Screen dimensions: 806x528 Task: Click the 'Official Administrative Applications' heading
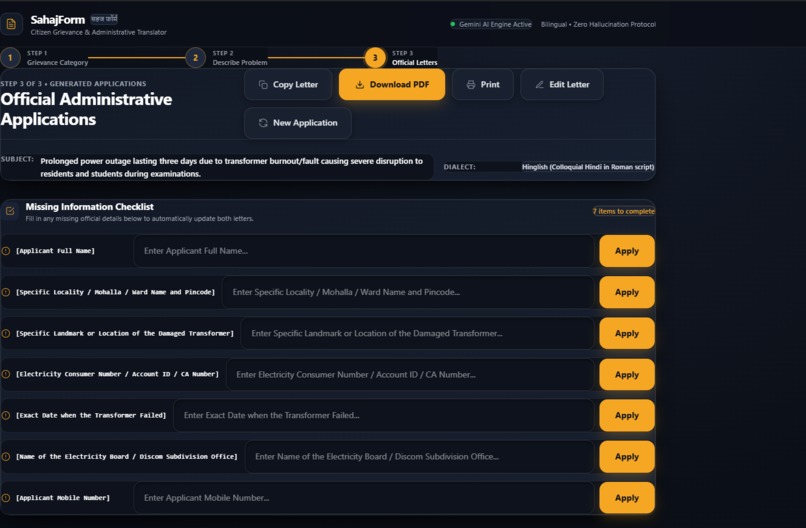(86, 109)
